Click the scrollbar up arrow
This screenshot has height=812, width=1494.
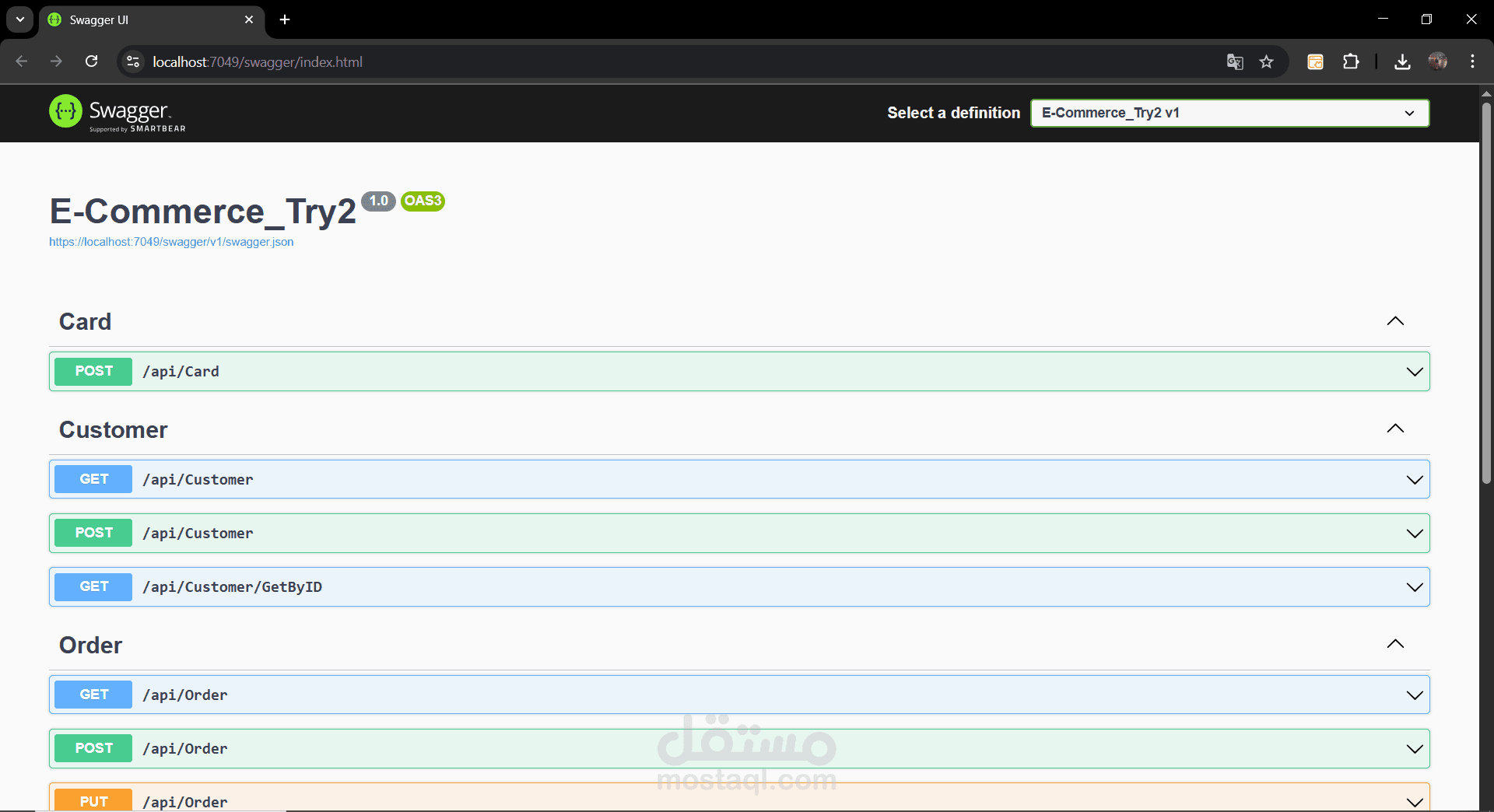tap(1486, 93)
